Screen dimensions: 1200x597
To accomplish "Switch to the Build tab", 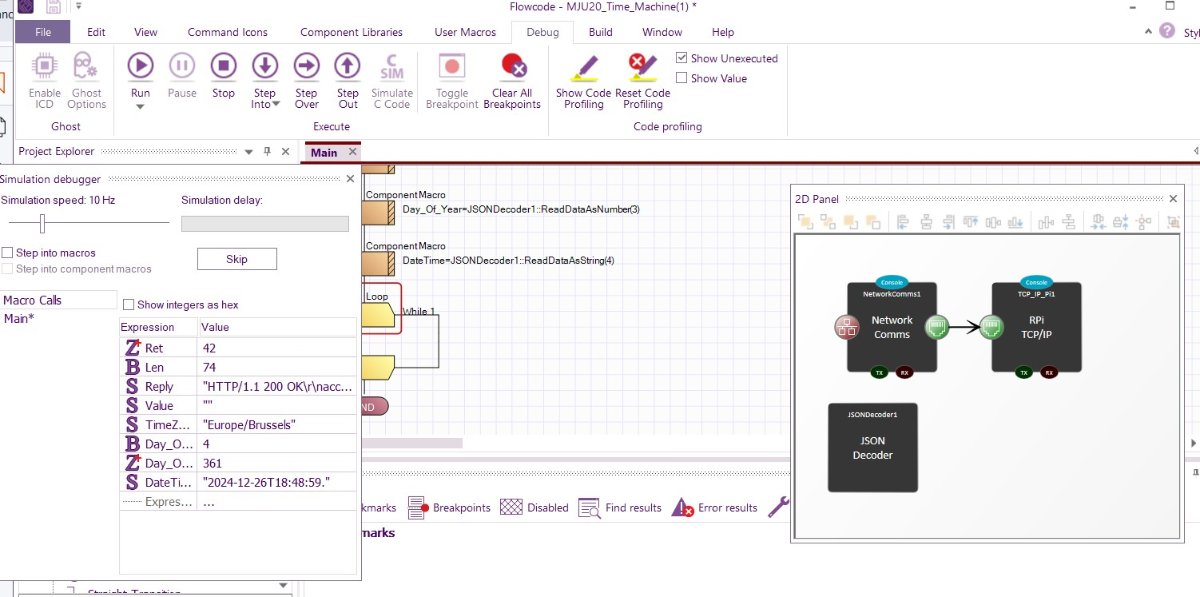I will 600,32.
